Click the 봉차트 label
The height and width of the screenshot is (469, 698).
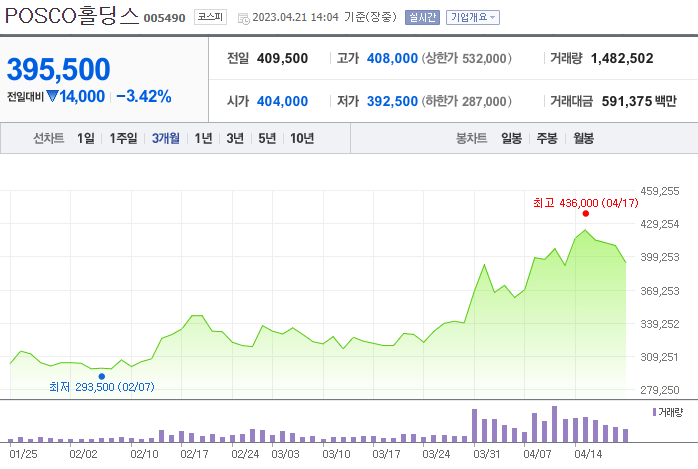tap(471, 138)
